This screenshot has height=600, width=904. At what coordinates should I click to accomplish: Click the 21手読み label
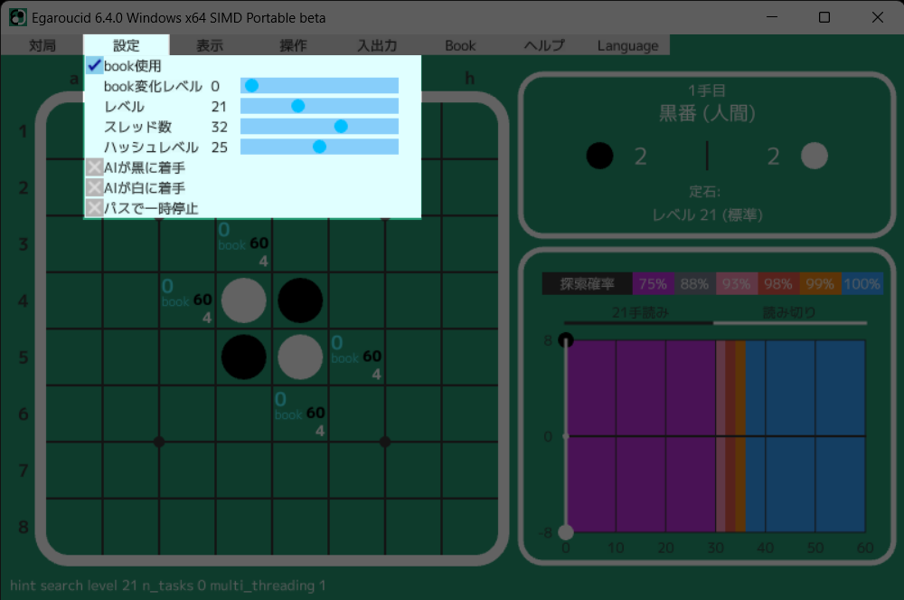click(x=640, y=312)
